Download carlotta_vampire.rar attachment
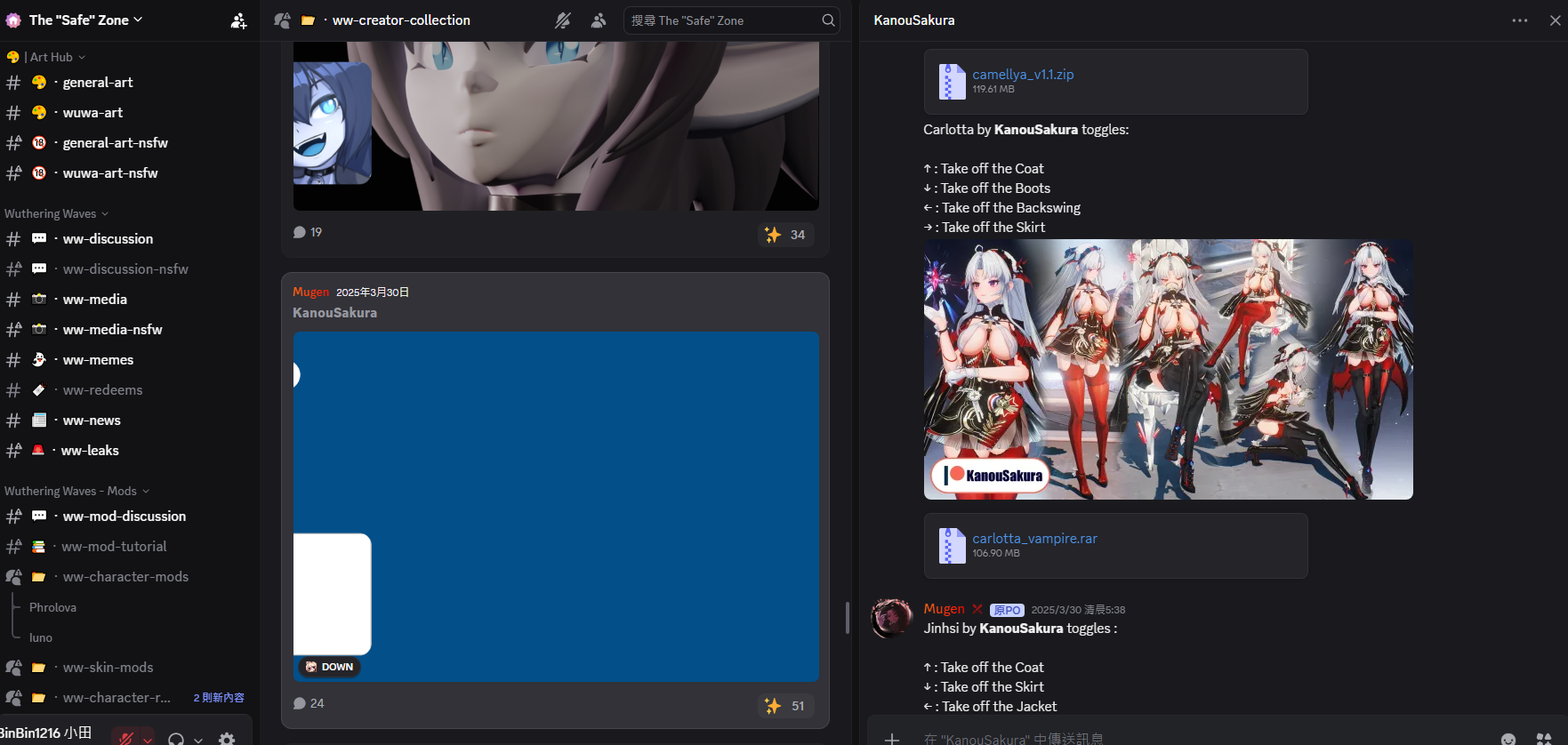This screenshot has height=745, width=1568. point(1034,539)
